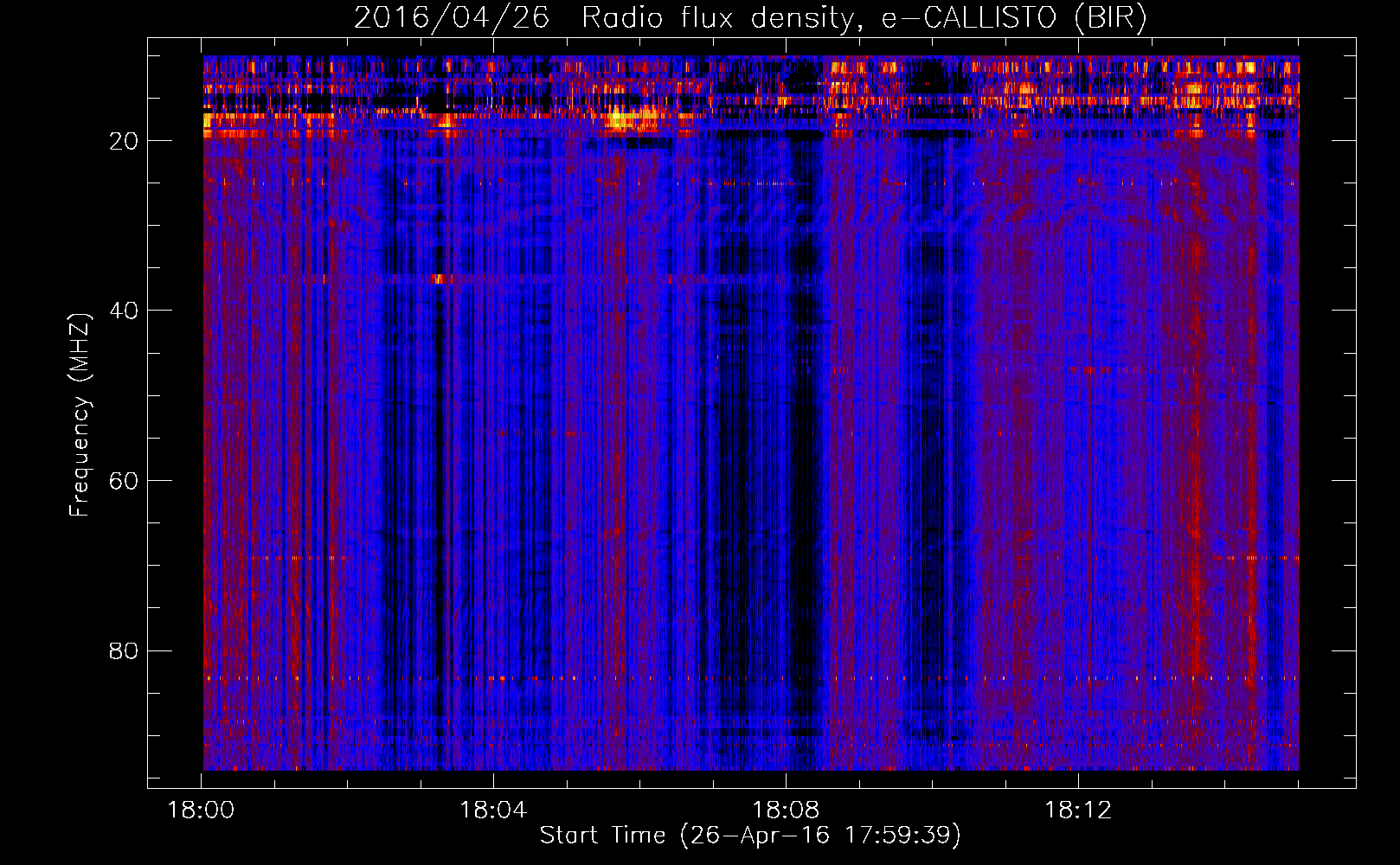The width and height of the screenshot is (1400, 865).
Task: Click the '18:04' time tick label
Action: 493,811
